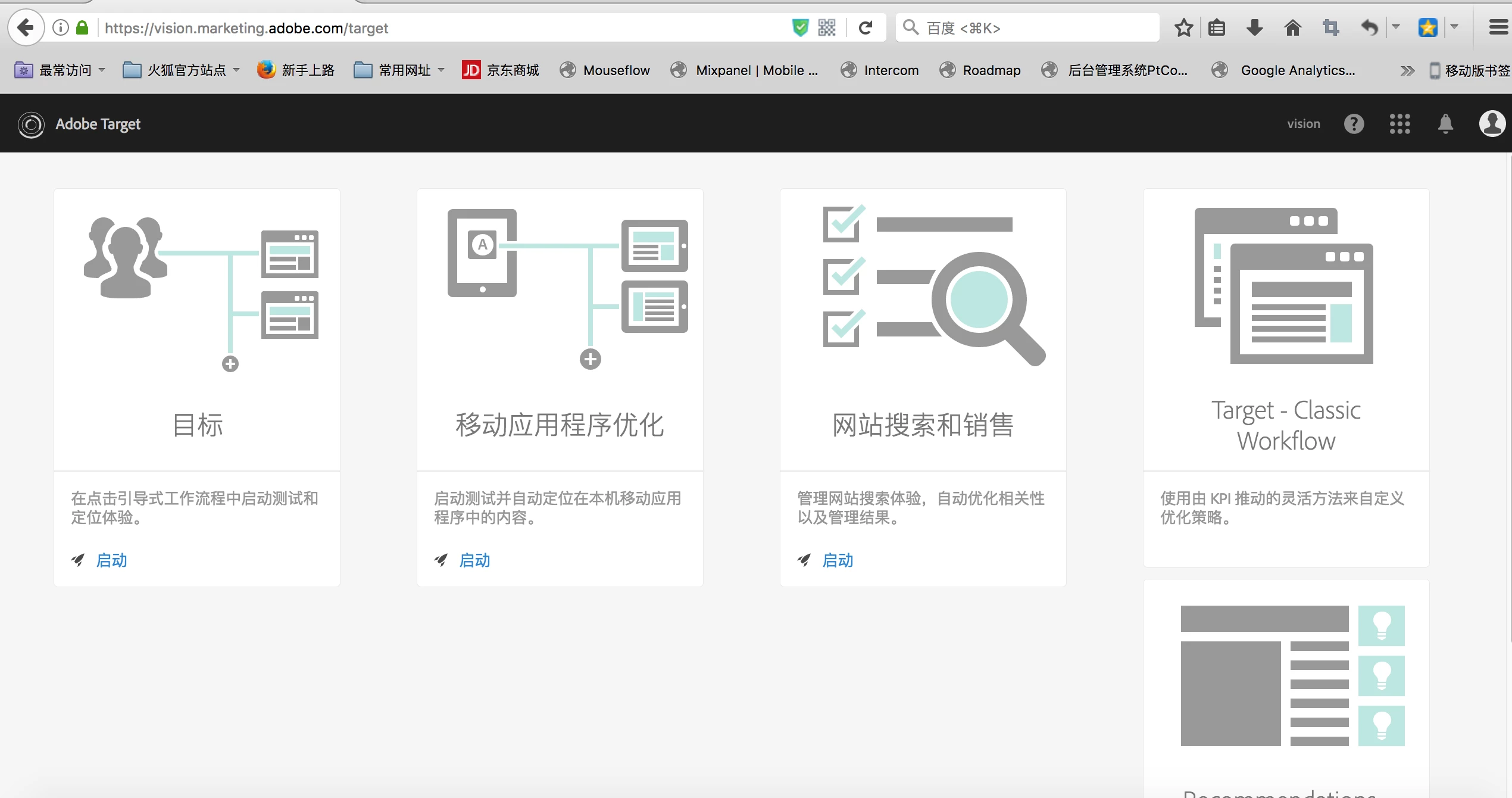Show more bookmarks overflow chevron
Image resolution: width=1512 pixels, height=798 pixels.
point(1407,71)
